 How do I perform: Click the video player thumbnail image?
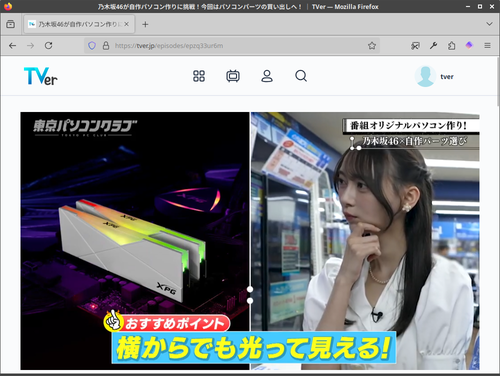pos(250,241)
